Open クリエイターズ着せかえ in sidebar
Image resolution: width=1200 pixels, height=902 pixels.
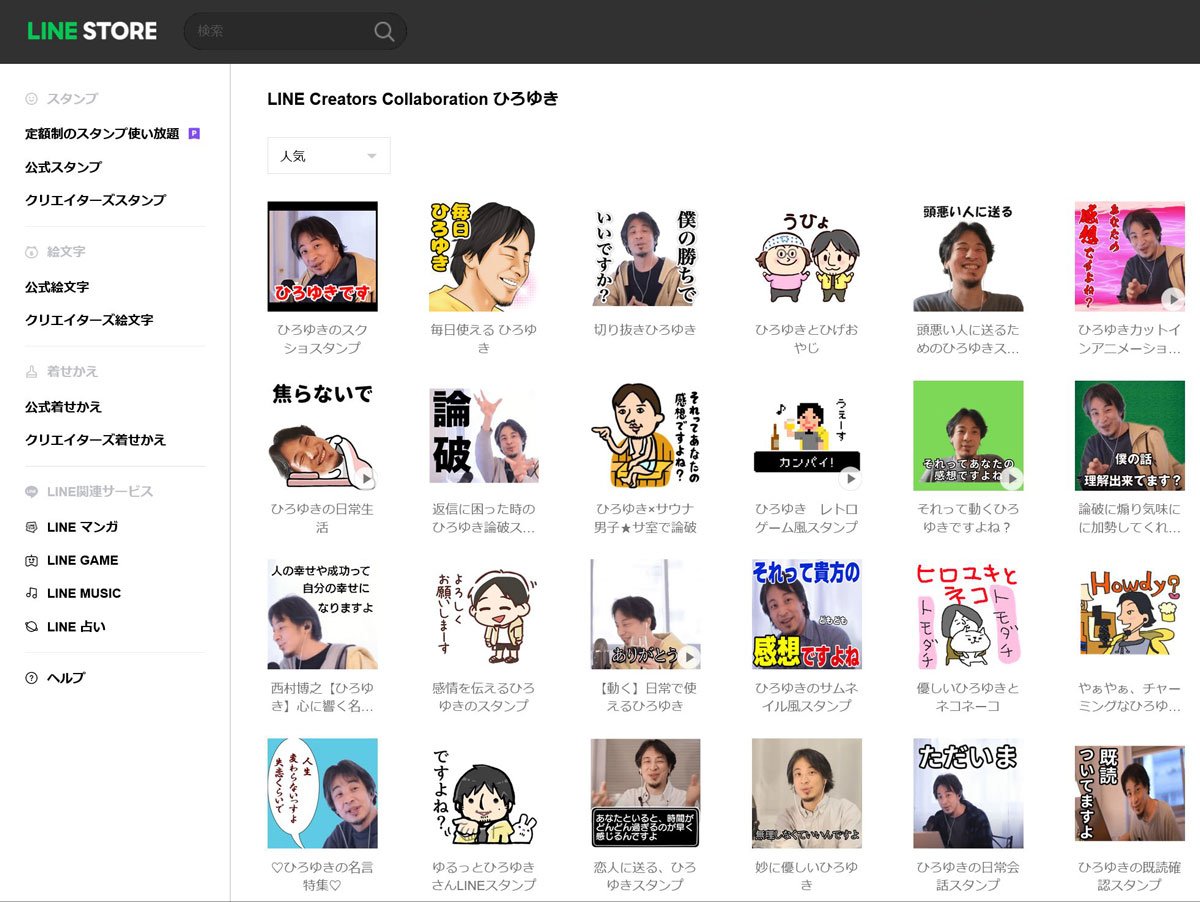95,440
